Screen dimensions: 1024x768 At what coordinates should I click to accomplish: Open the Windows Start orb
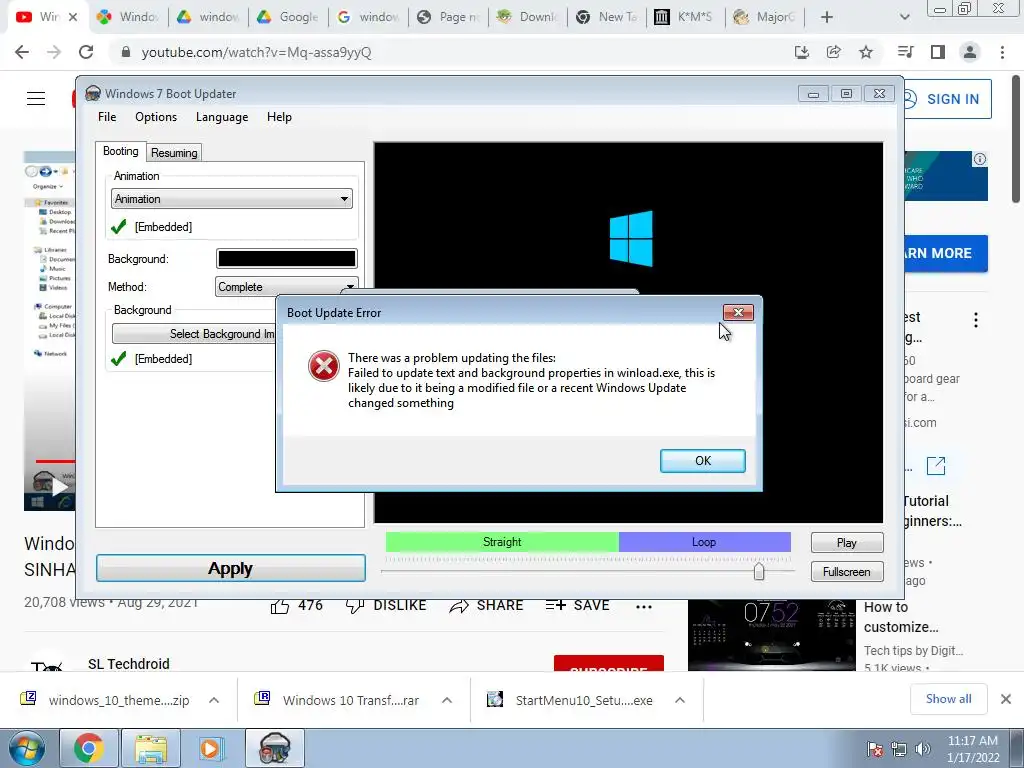27,748
